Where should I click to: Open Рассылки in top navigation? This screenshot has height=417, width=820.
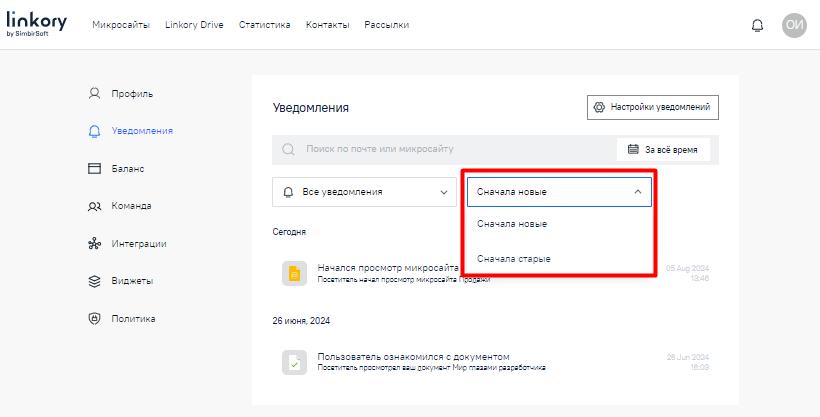tap(386, 25)
